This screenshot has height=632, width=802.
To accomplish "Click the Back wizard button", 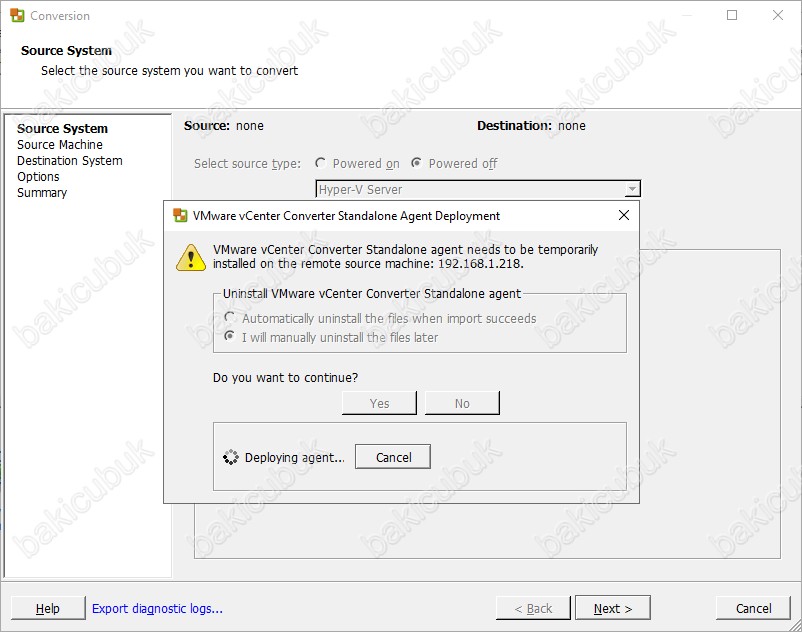I will point(533,608).
